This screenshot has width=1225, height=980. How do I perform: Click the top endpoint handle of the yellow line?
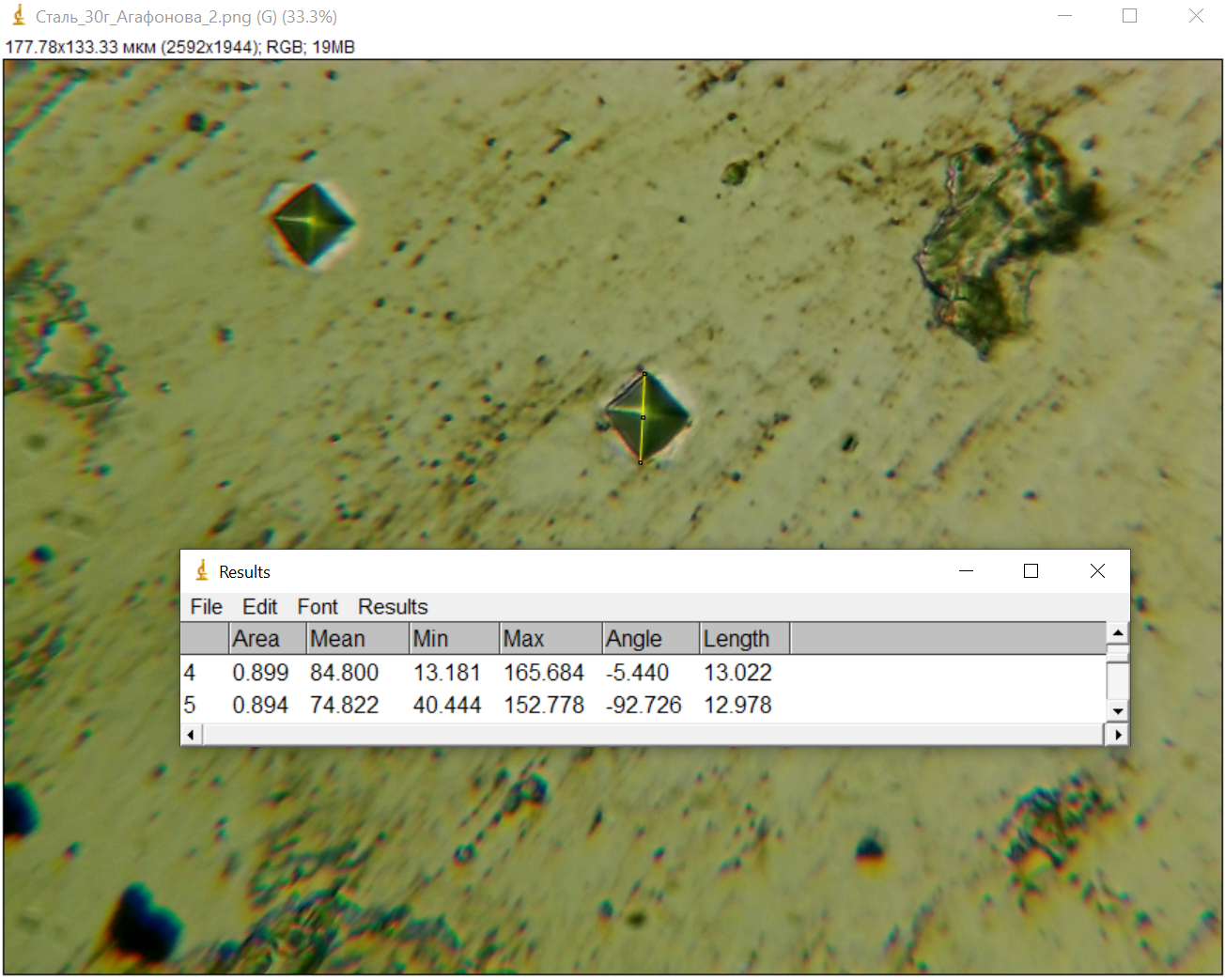tap(644, 374)
